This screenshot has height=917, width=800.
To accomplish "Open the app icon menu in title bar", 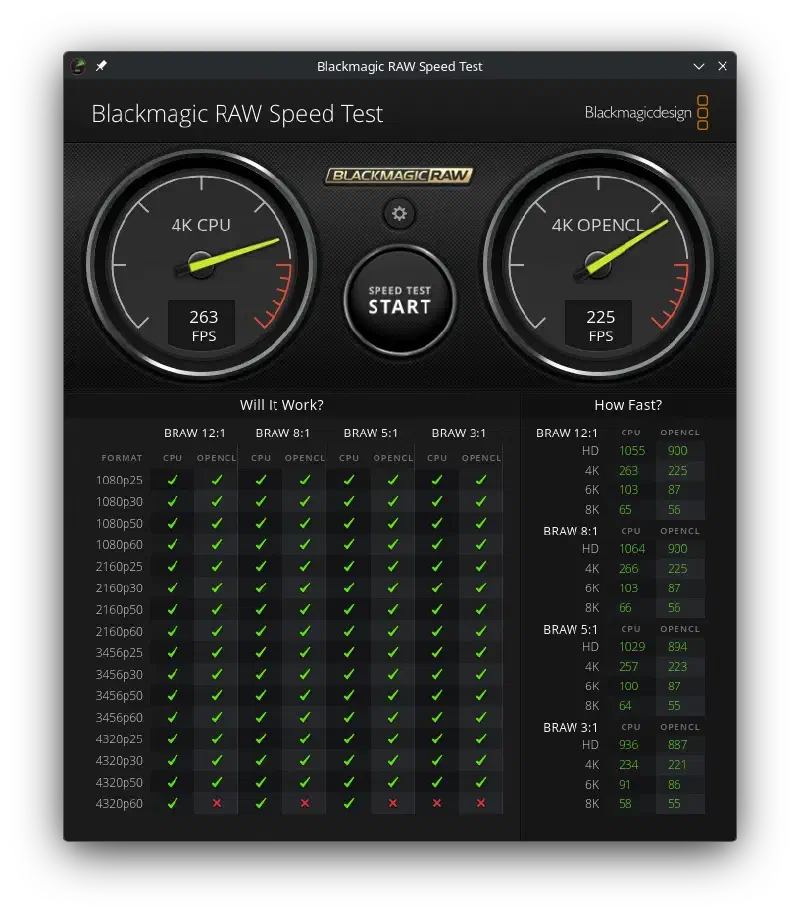I will point(78,66).
